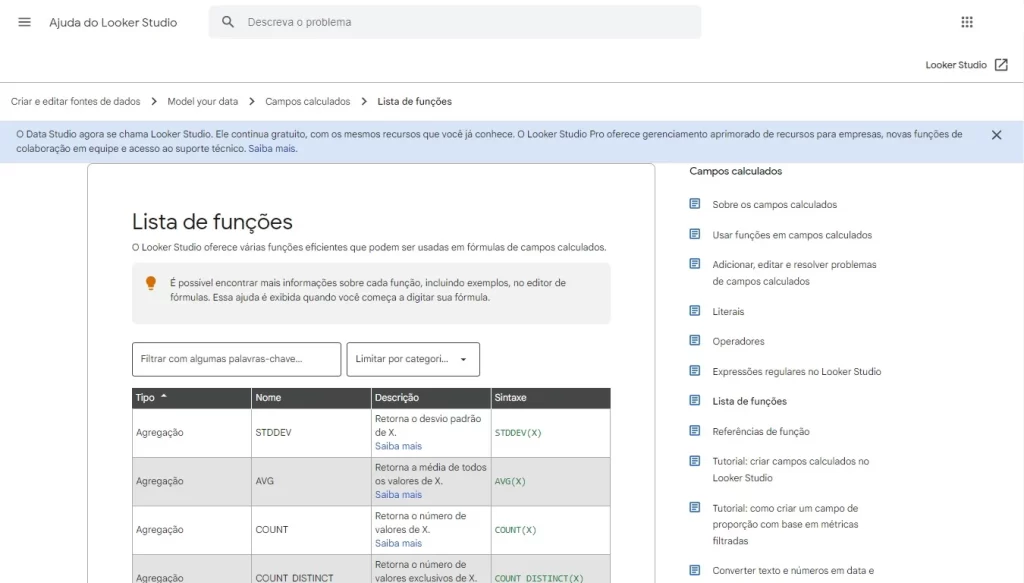This screenshot has width=1024, height=583.
Task: Click article icon beside Expressões regulares
Action: pyautogui.click(x=695, y=371)
